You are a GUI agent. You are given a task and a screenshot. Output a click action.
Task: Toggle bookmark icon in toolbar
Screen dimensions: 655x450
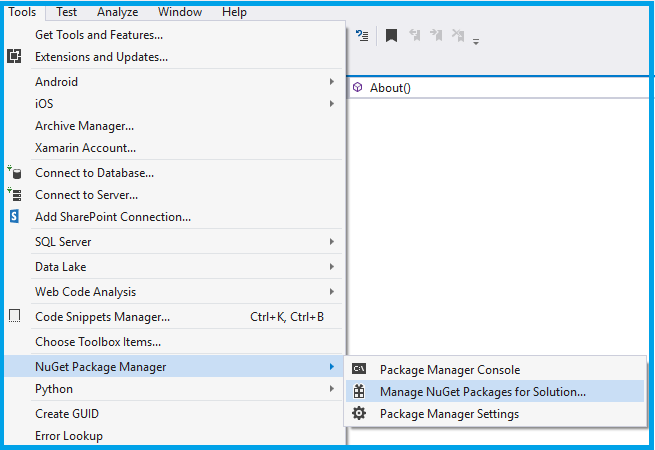pos(391,36)
